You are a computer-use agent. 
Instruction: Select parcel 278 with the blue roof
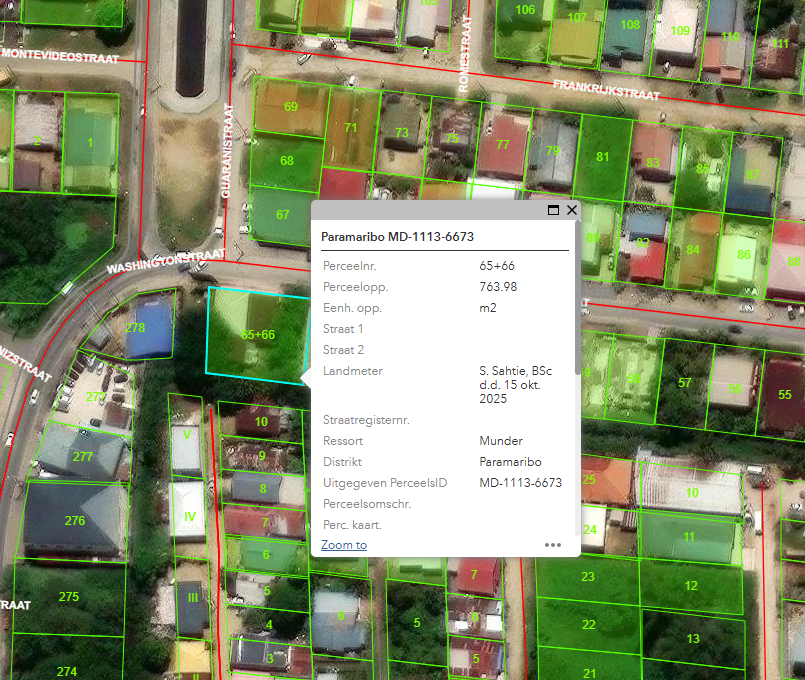click(x=136, y=328)
